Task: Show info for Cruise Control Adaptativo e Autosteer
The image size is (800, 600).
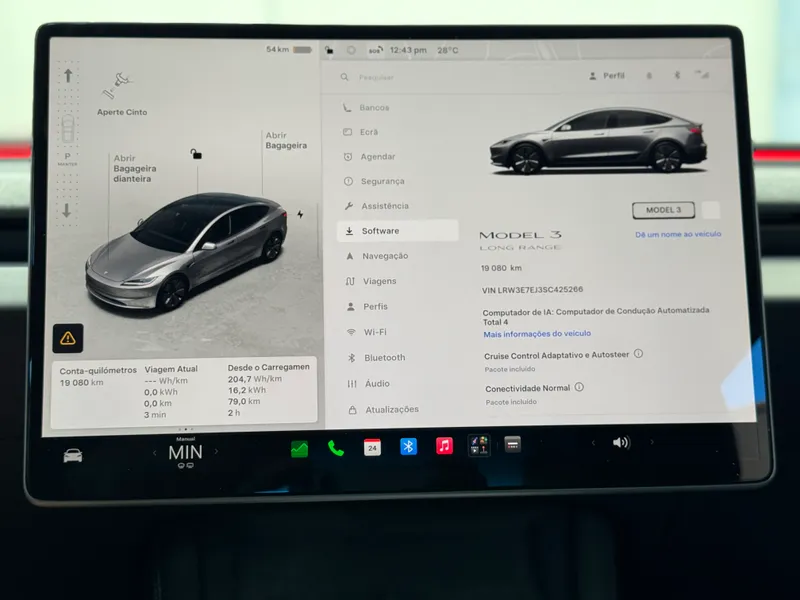Action: [638, 354]
